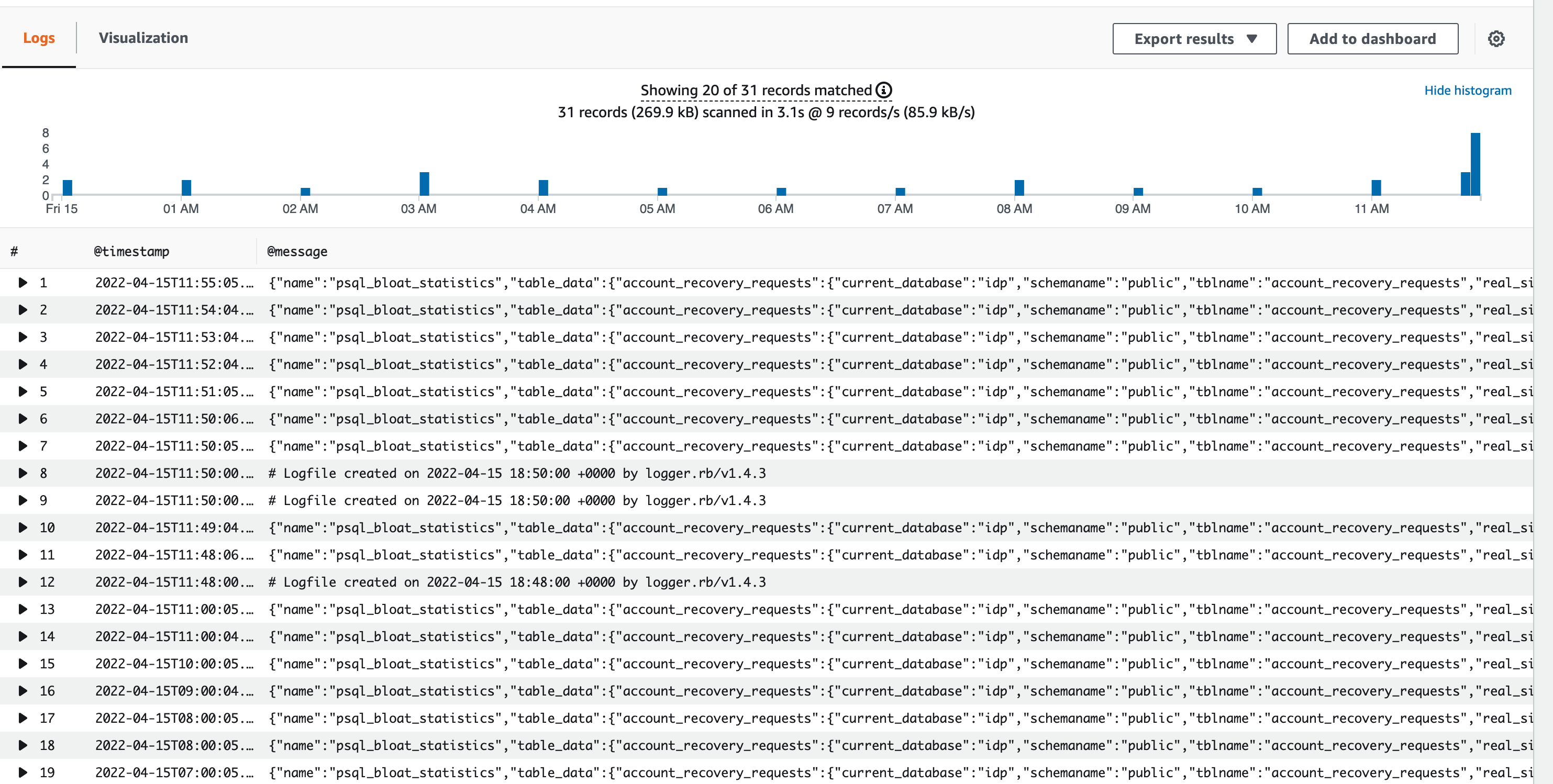Open the settings gear icon

pos(1496,39)
